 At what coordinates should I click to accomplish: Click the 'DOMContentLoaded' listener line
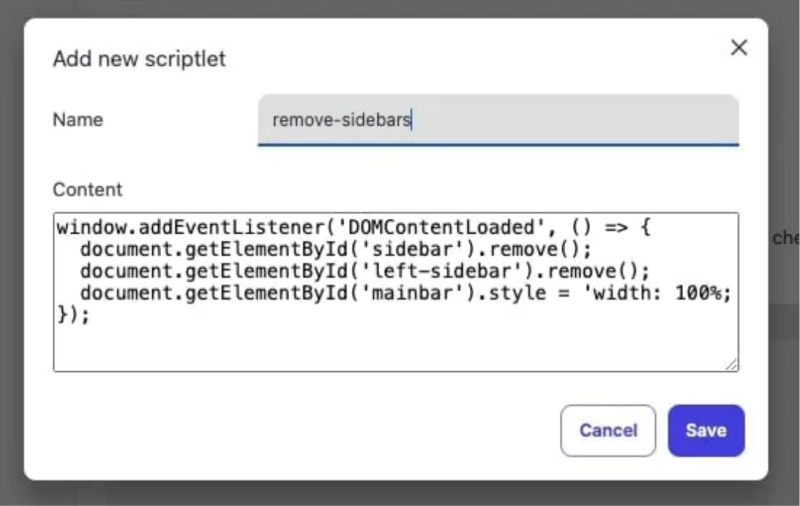[x=354, y=227]
